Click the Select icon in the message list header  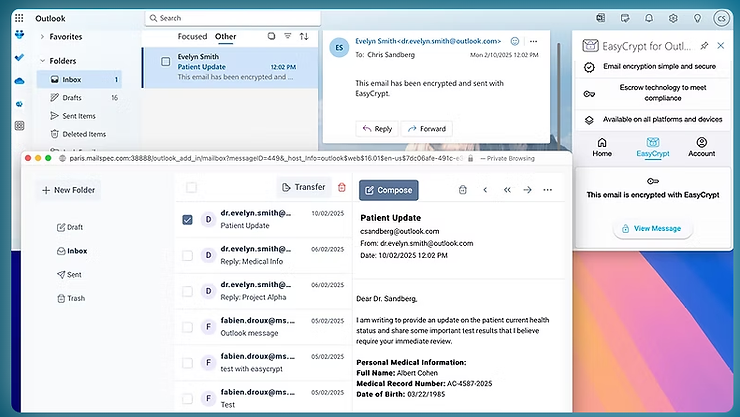tap(271, 36)
